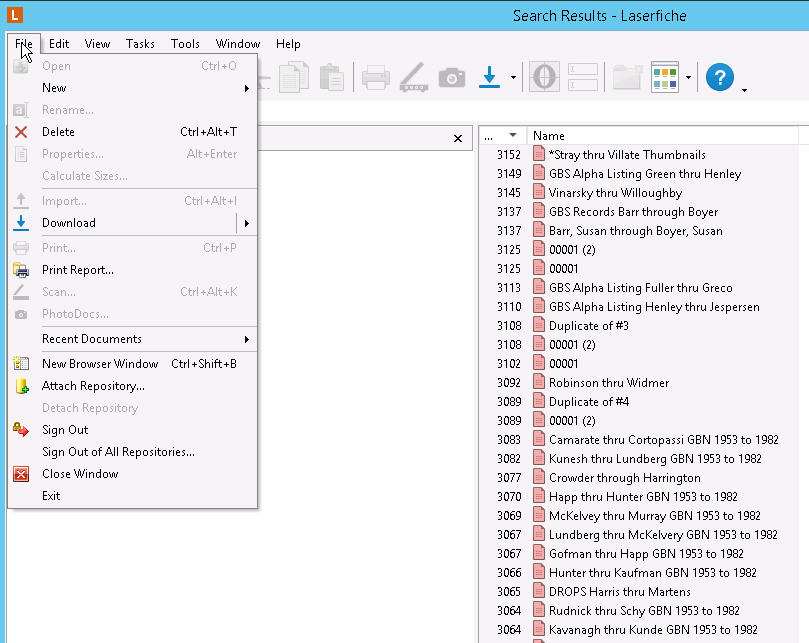Click the blue Download arrow toolbar icon

pyautogui.click(x=489, y=77)
